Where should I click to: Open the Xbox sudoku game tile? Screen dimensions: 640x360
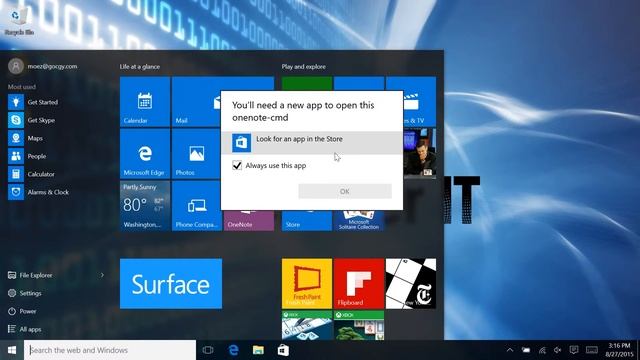(x=307, y=325)
